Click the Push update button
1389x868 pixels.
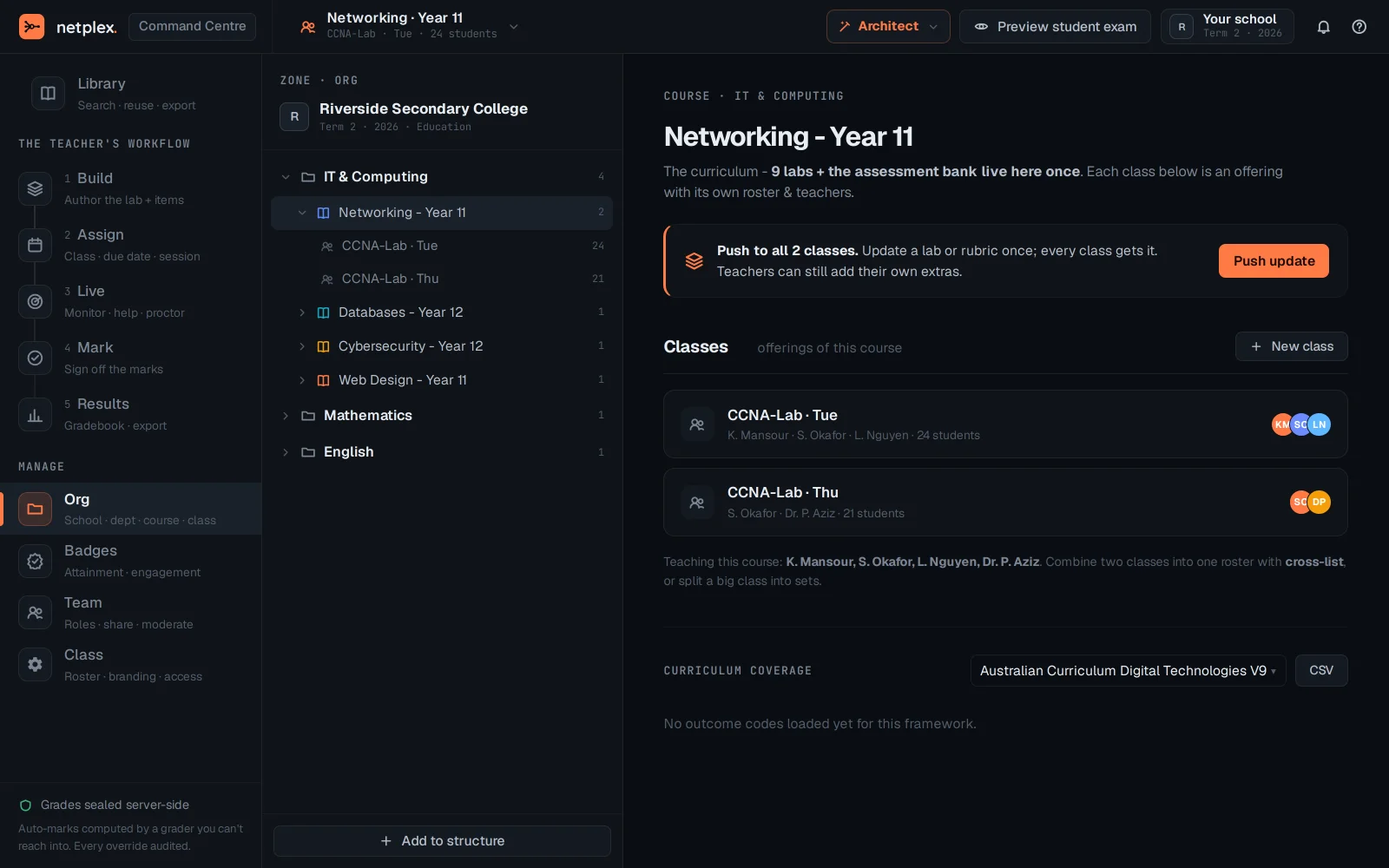[x=1274, y=261]
